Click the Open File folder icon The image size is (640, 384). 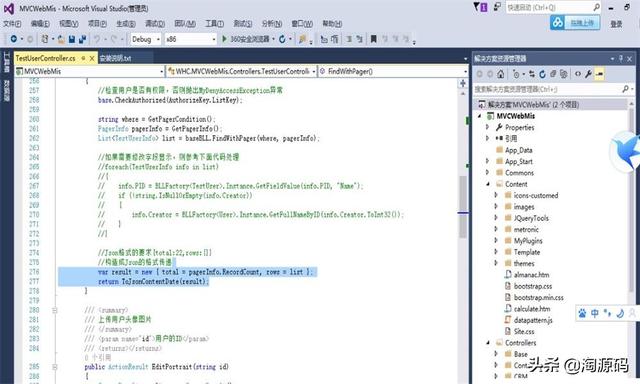coord(61,39)
